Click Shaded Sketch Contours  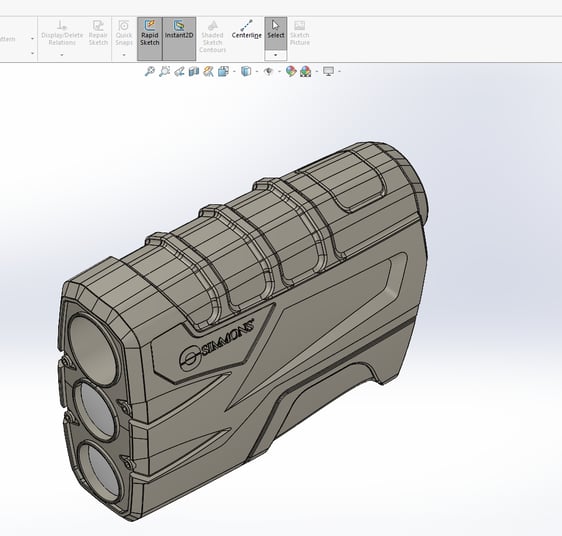tap(212, 37)
